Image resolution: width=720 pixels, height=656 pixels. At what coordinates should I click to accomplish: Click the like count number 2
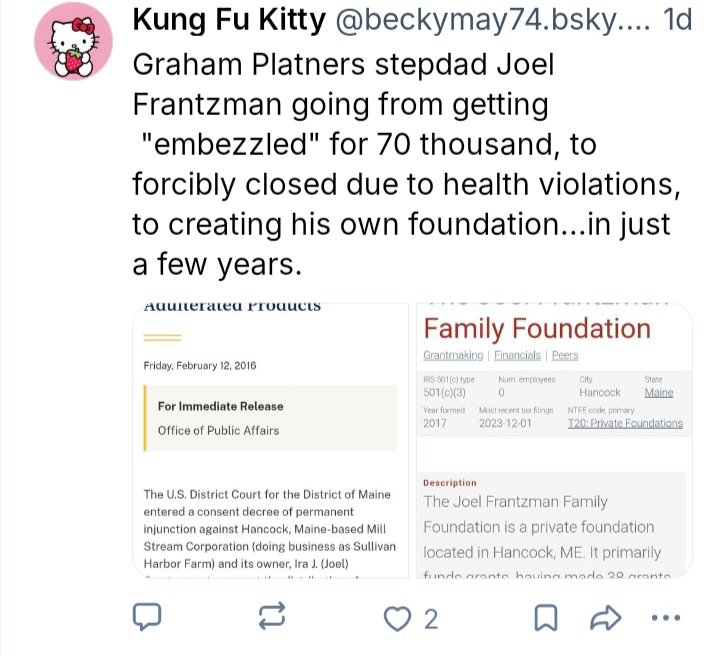tap(431, 619)
